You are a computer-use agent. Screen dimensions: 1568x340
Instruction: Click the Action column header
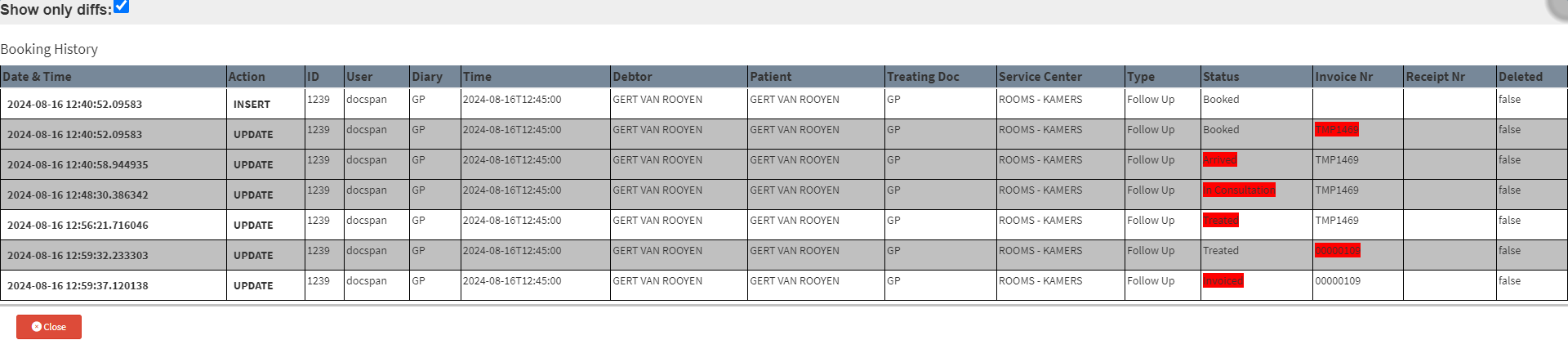(x=247, y=77)
